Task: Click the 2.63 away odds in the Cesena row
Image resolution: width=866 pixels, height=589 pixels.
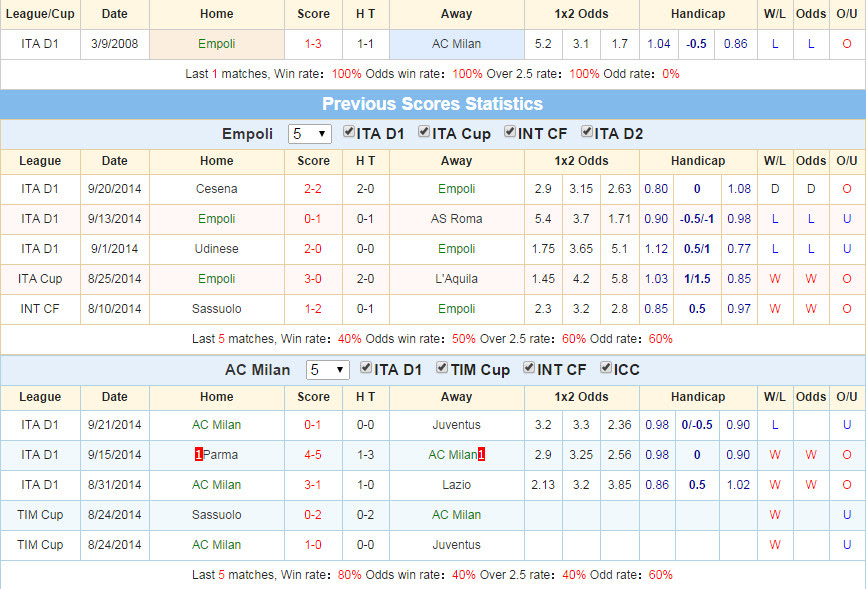Action: pos(619,188)
